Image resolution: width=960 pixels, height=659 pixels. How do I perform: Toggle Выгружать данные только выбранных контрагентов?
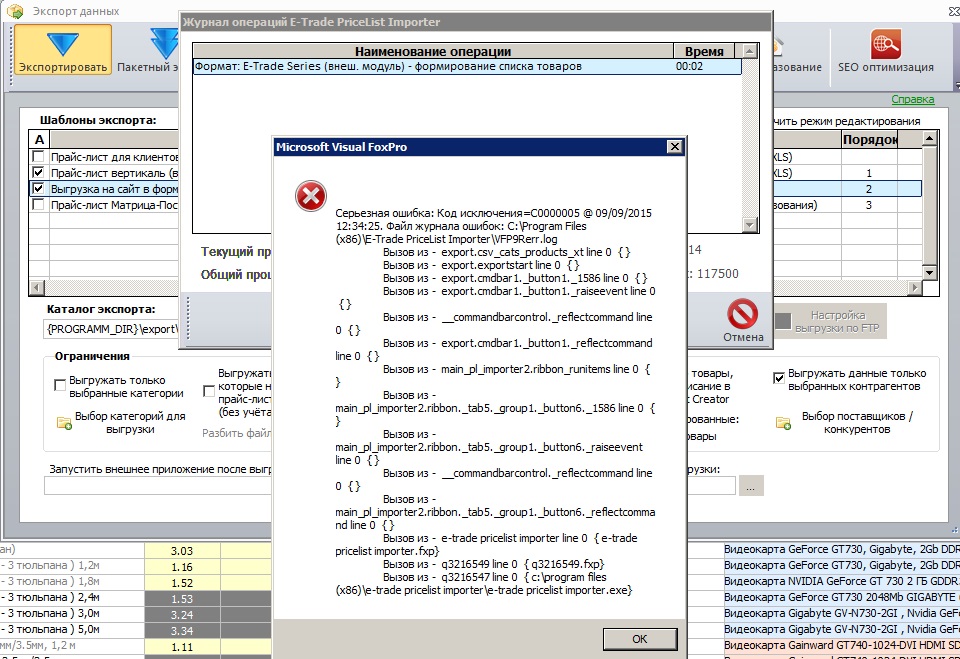(779, 378)
